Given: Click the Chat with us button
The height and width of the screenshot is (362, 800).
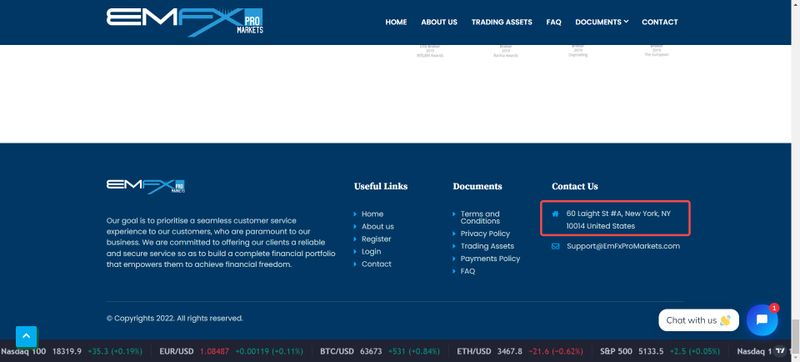Looking at the screenshot, I should point(698,320).
